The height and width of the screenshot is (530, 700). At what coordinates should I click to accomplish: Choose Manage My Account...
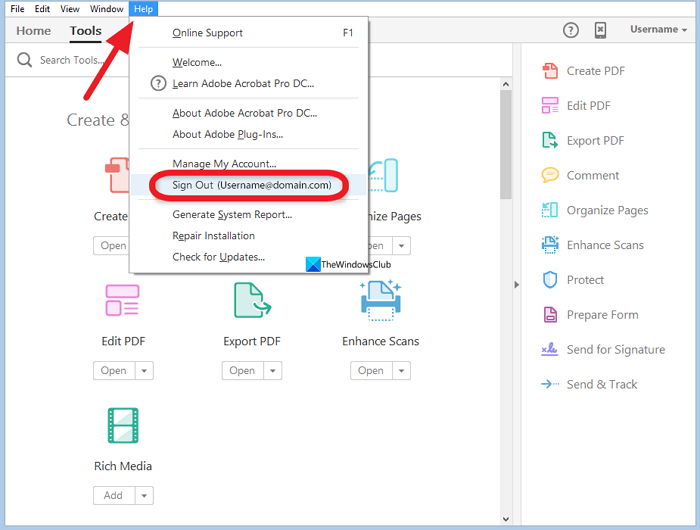click(249, 164)
